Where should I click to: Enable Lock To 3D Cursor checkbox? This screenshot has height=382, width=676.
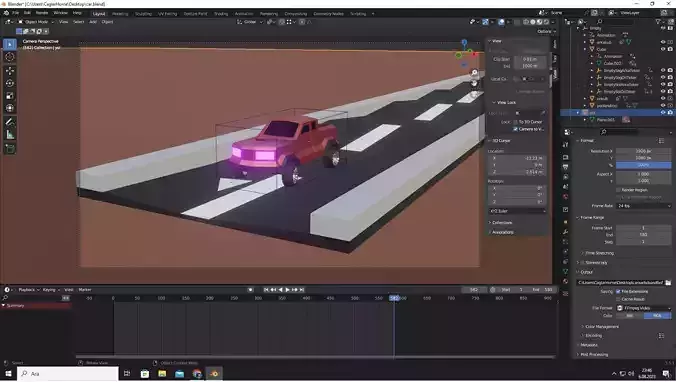pos(515,122)
